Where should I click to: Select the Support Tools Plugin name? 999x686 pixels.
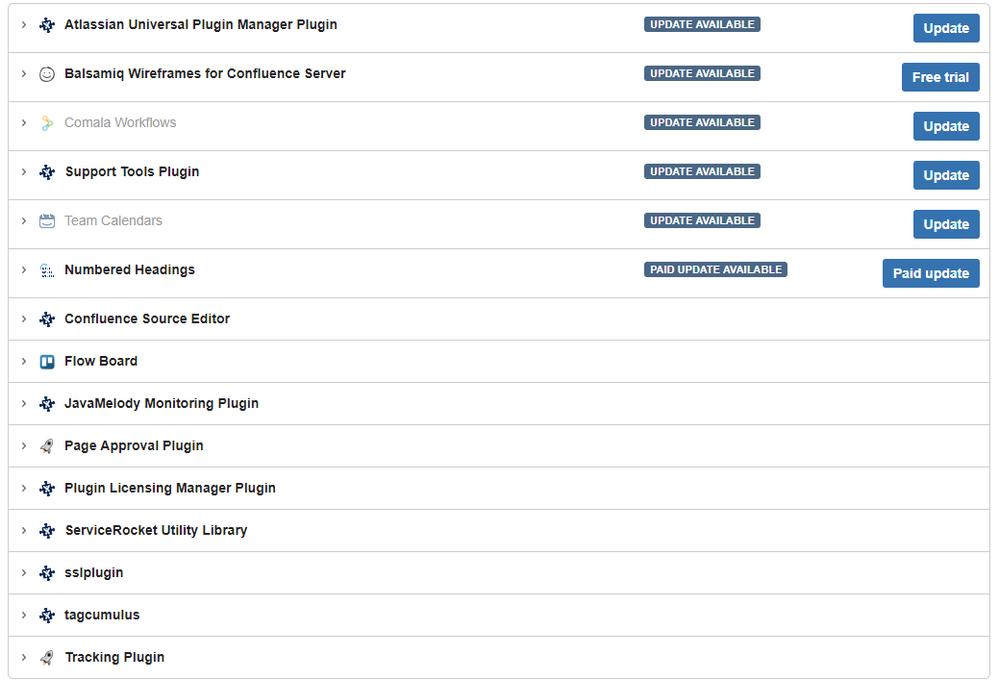pyautogui.click(x=132, y=172)
